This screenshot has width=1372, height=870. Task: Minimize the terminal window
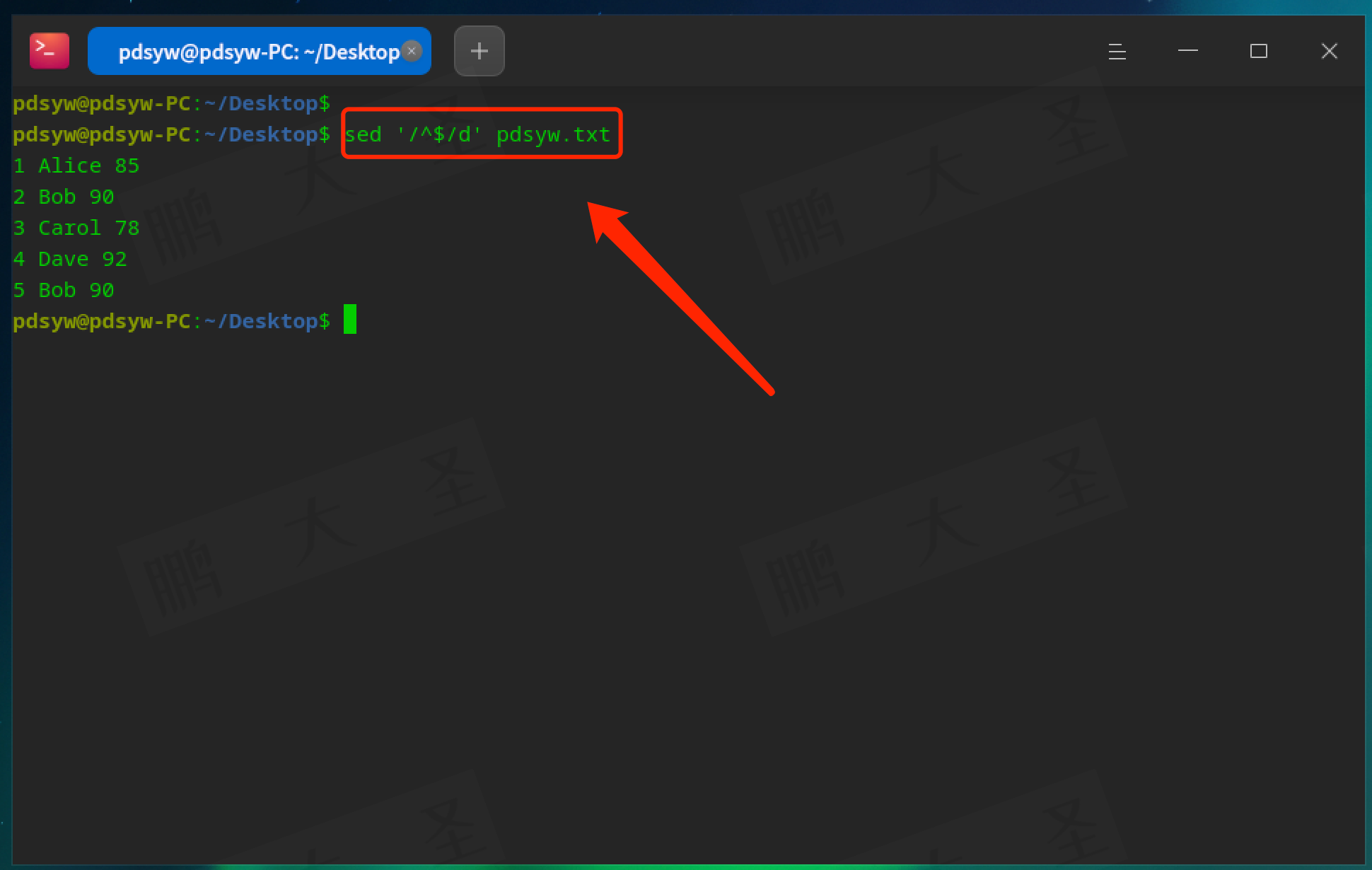pyautogui.click(x=1187, y=51)
